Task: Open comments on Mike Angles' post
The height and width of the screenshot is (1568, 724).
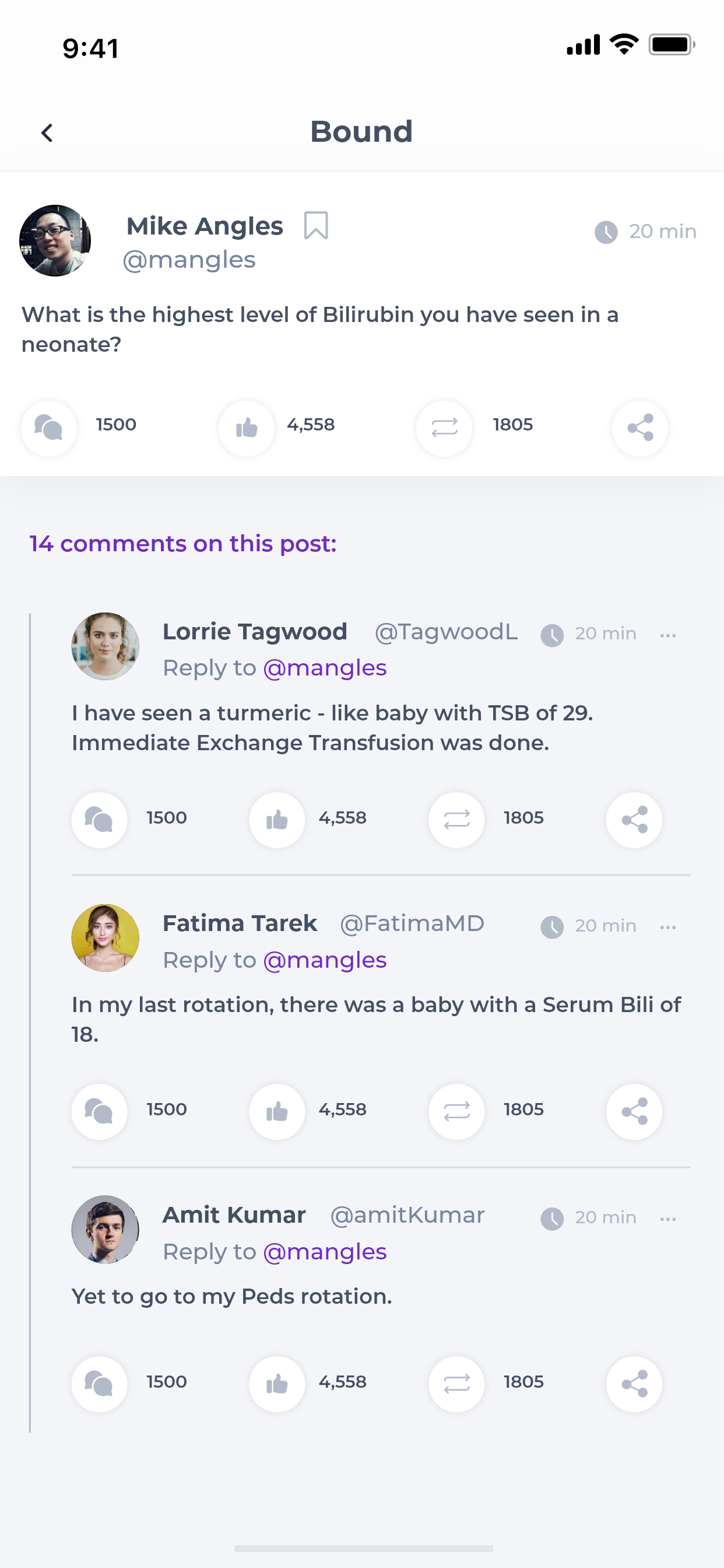Action: [50, 429]
